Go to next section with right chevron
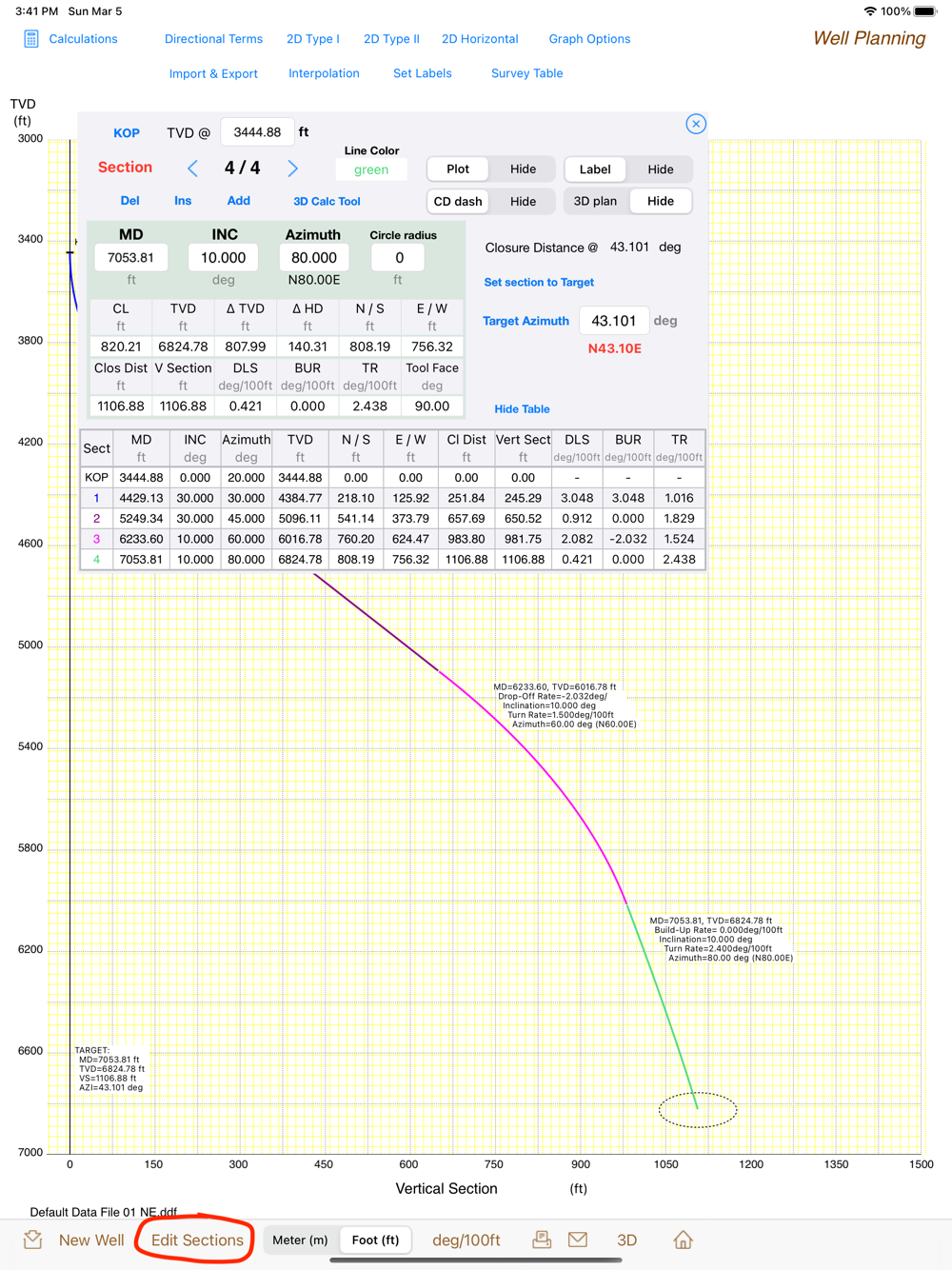Viewport: 952px width, 1270px height. (292, 169)
